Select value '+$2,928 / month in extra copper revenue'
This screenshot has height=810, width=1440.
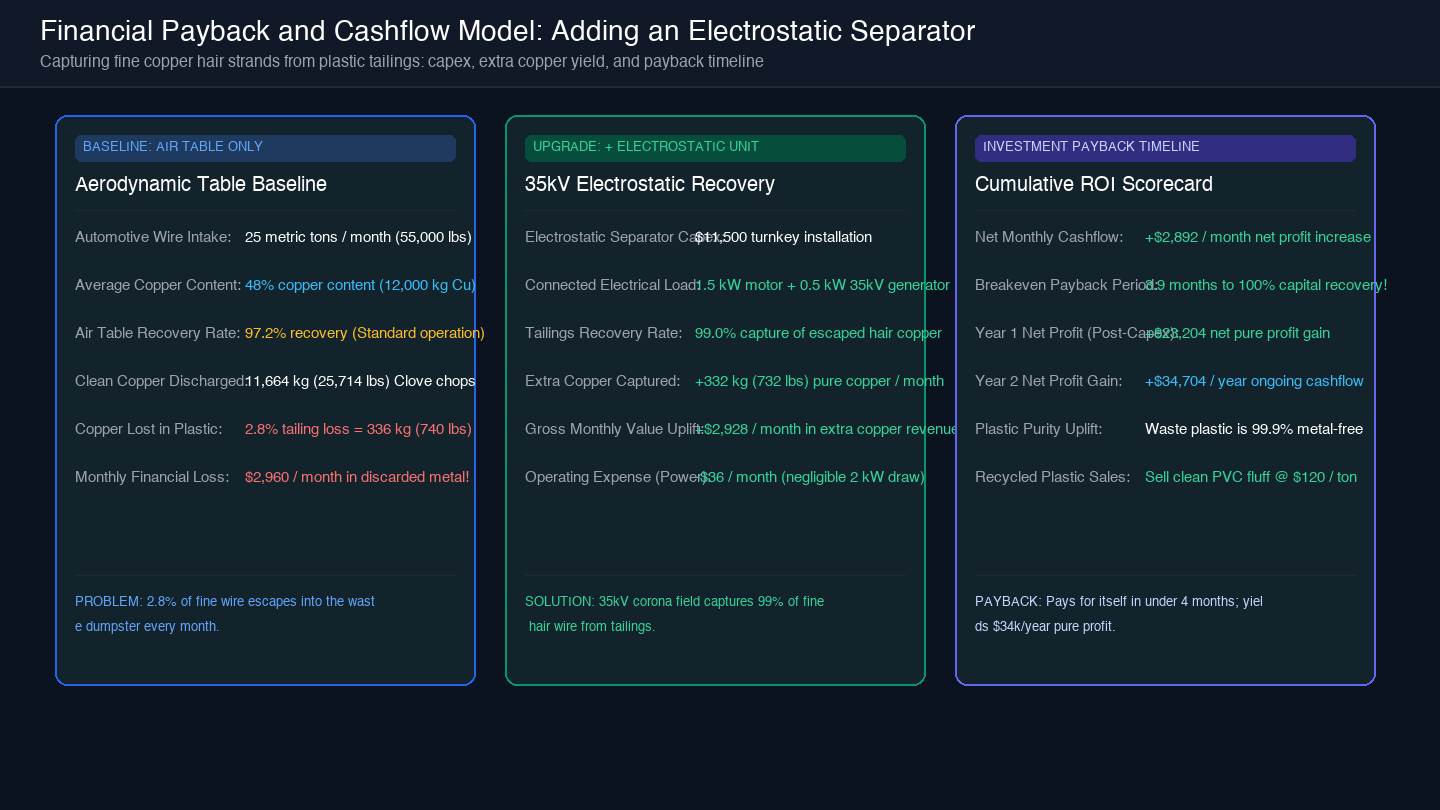point(827,429)
